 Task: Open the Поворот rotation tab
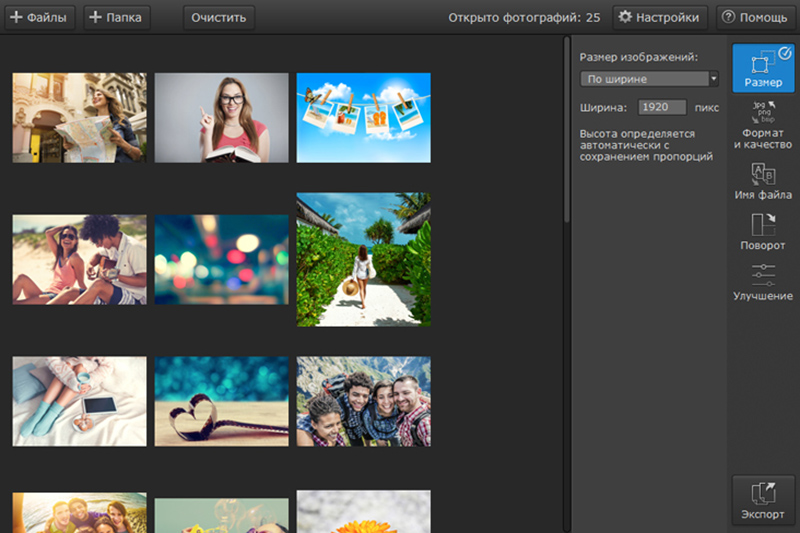point(763,232)
